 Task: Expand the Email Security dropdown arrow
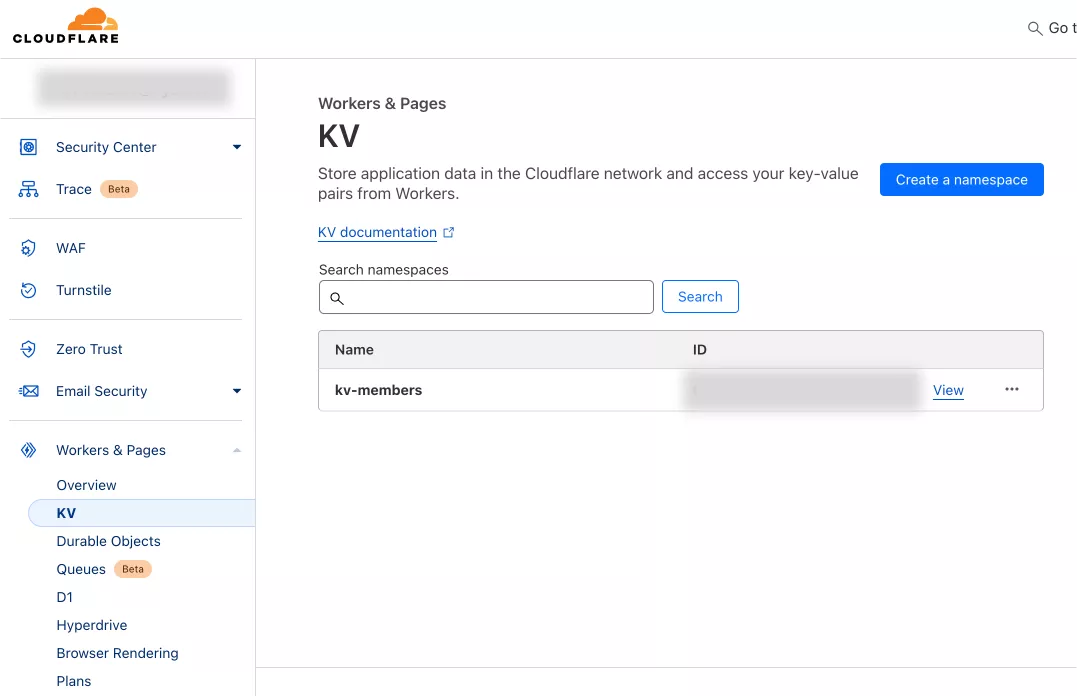(x=237, y=391)
